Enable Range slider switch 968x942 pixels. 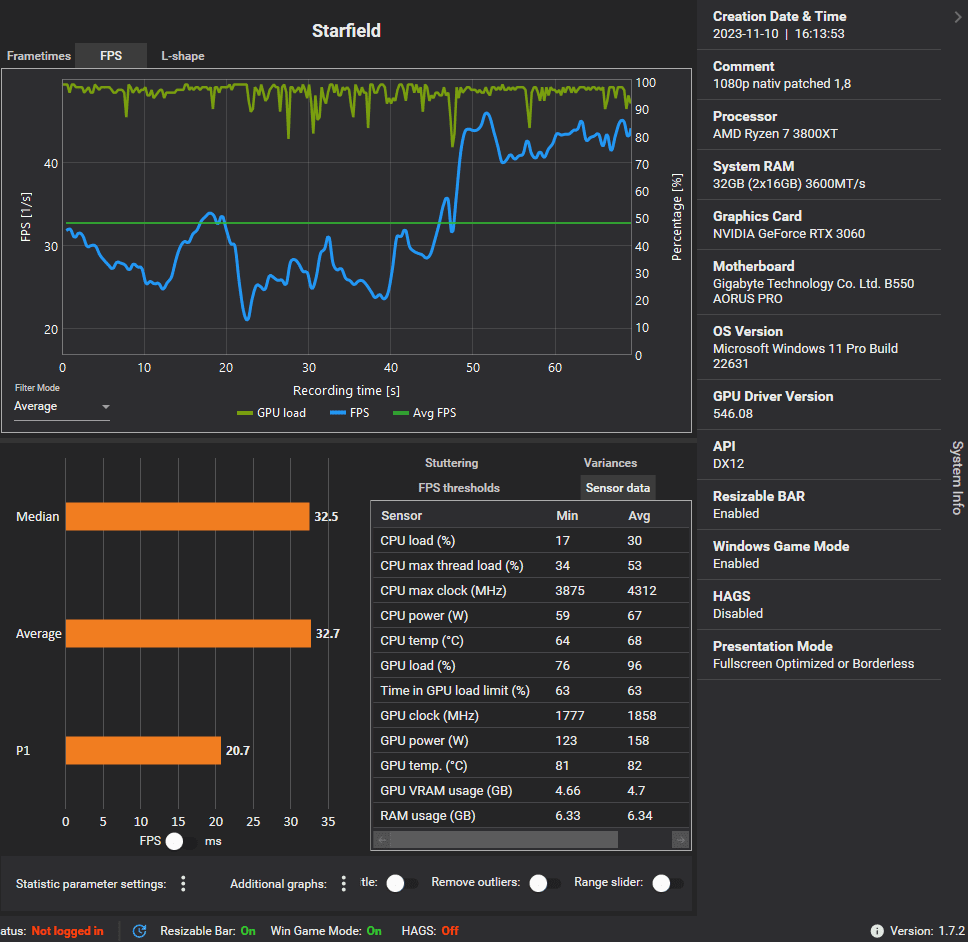pyautogui.click(x=668, y=883)
